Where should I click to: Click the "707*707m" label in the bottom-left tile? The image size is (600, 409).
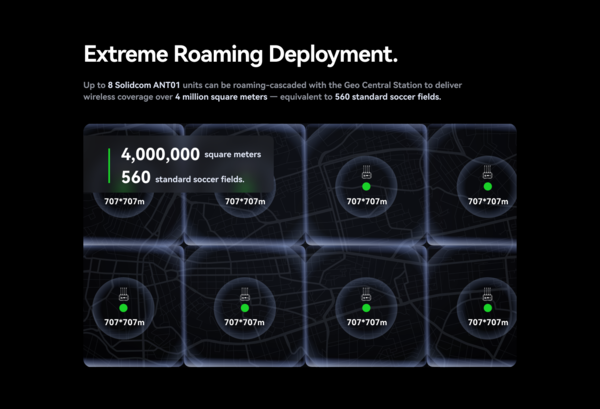click(124, 322)
